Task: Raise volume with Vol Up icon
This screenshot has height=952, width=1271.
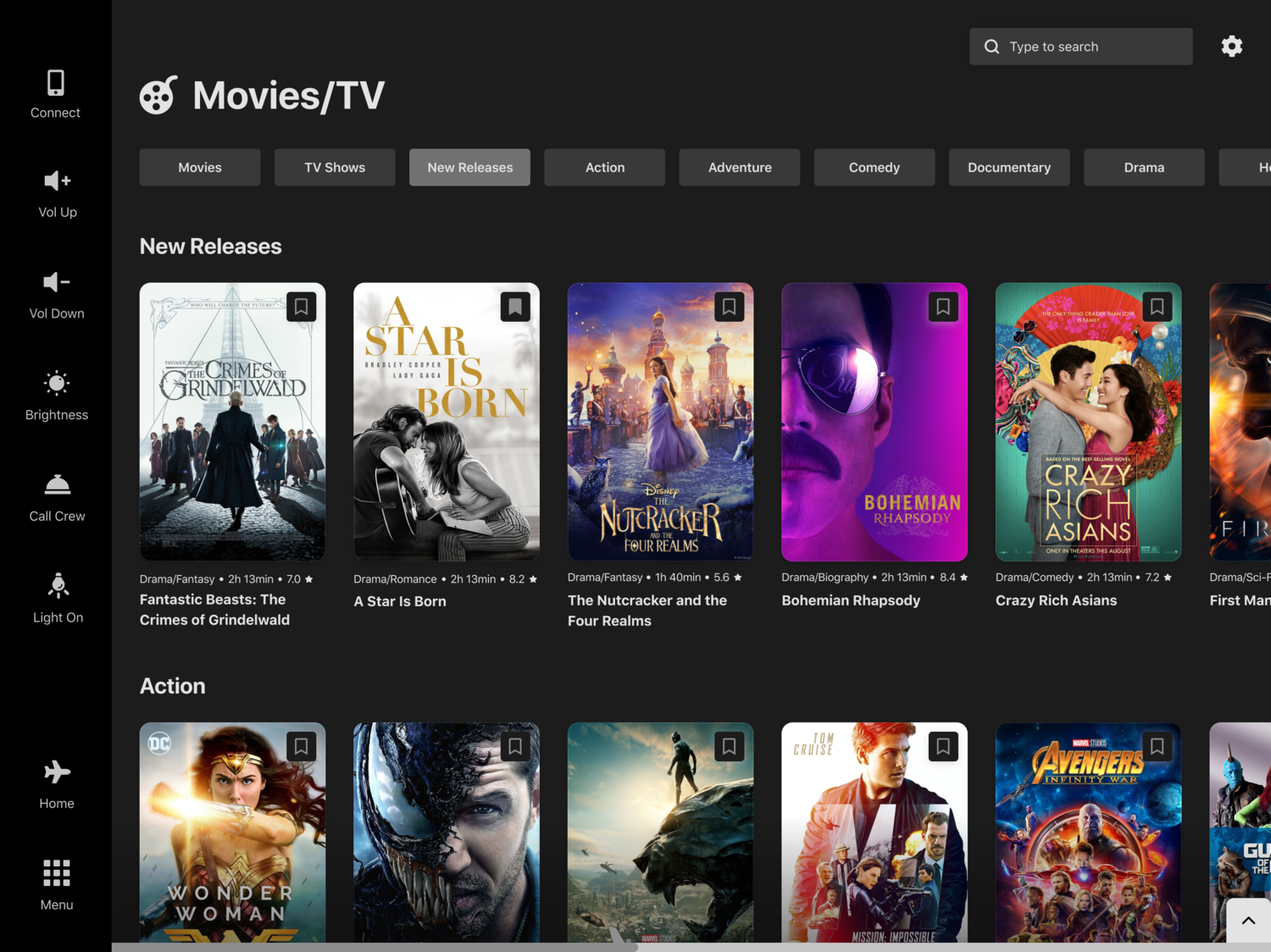Action: click(57, 180)
